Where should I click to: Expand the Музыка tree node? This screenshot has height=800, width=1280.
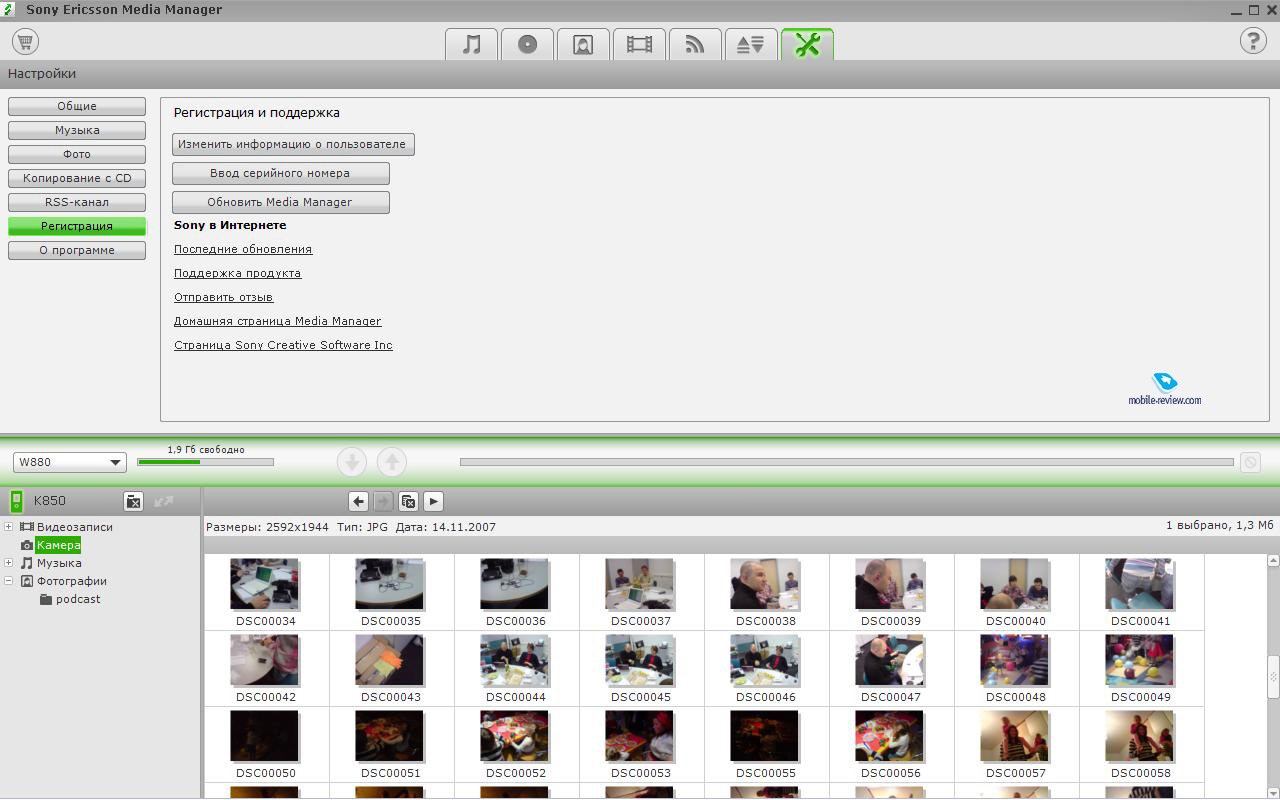[x=9, y=563]
